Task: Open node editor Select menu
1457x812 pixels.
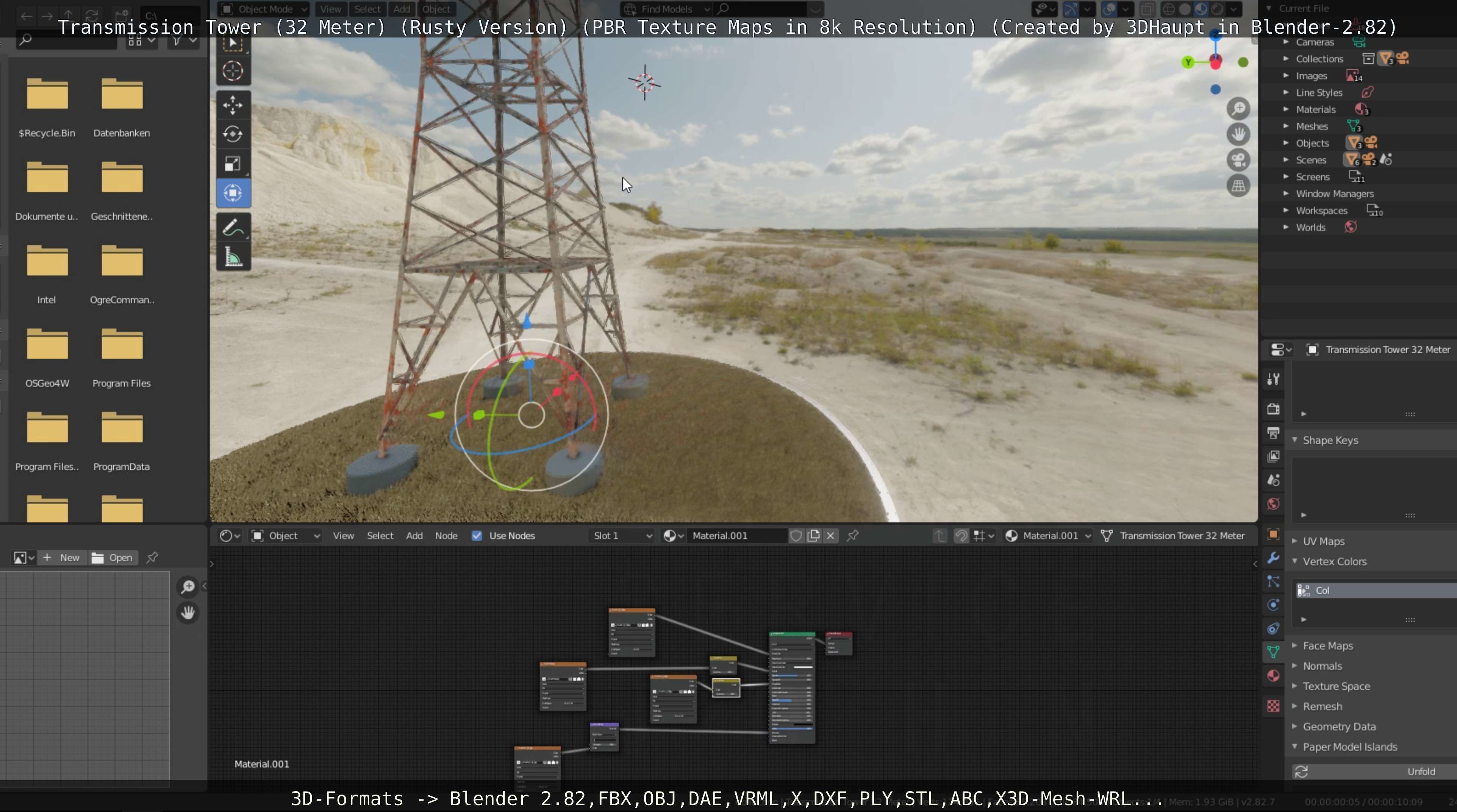Action: pos(380,536)
